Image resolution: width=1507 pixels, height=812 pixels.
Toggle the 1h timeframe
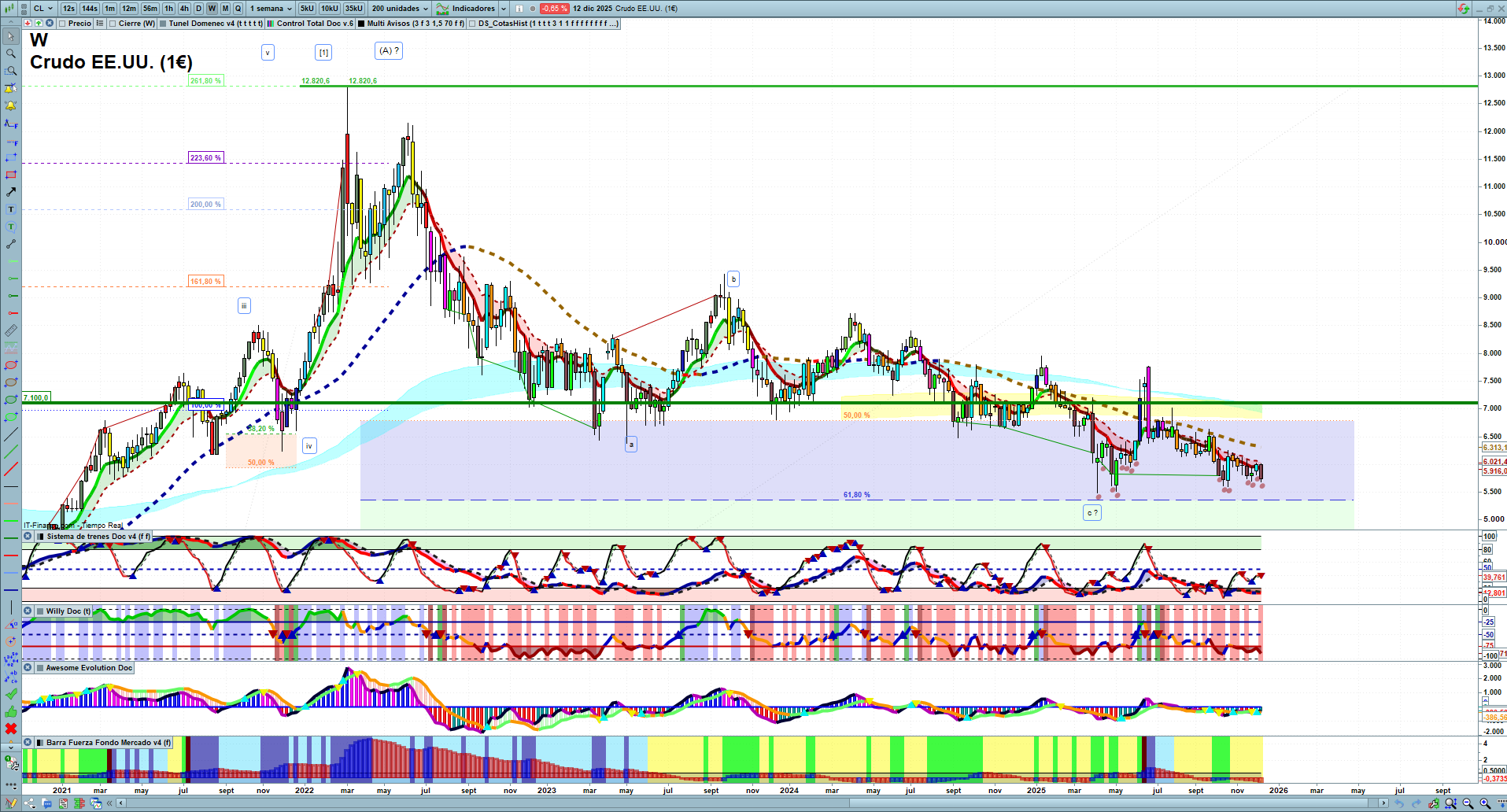168,9
